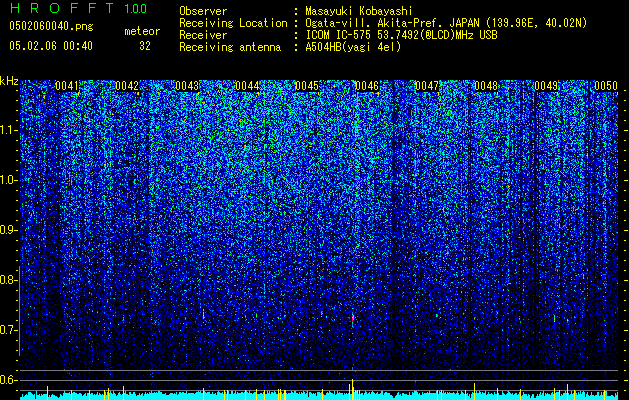Click the 0049 time marker
The image size is (629, 400).
[x=546, y=86]
